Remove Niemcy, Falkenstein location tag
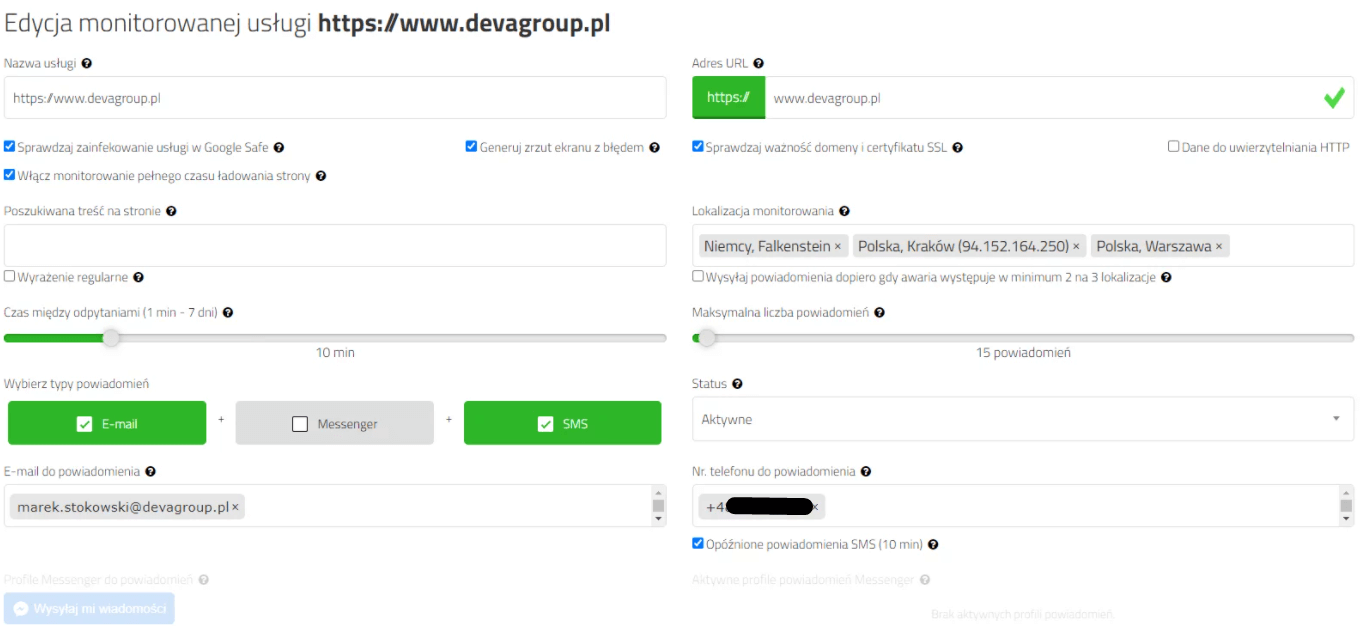This screenshot has height=635, width=1367. 837,246
